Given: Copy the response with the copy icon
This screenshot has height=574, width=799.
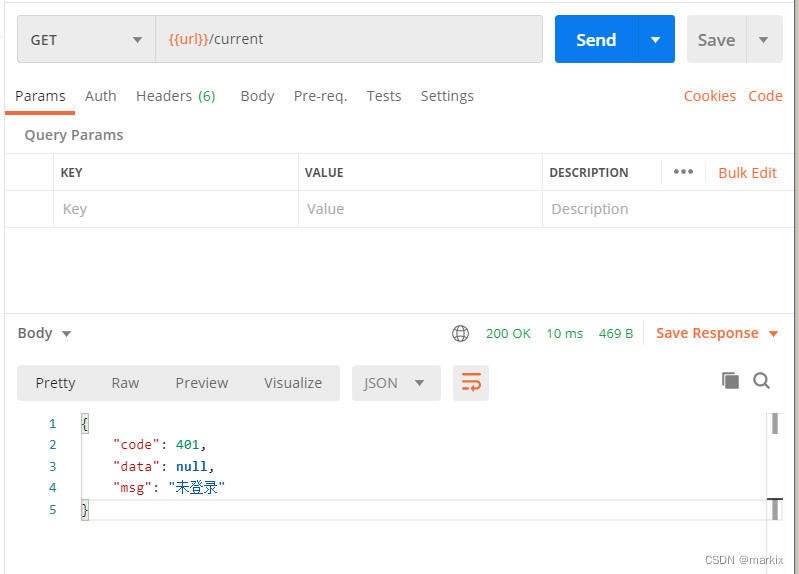Looking at the screenshot, I should (730, 381).
